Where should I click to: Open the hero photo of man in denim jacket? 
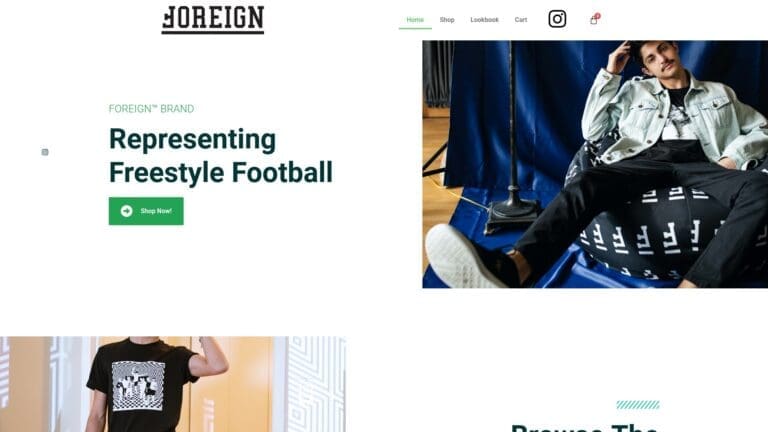[595, 164]
